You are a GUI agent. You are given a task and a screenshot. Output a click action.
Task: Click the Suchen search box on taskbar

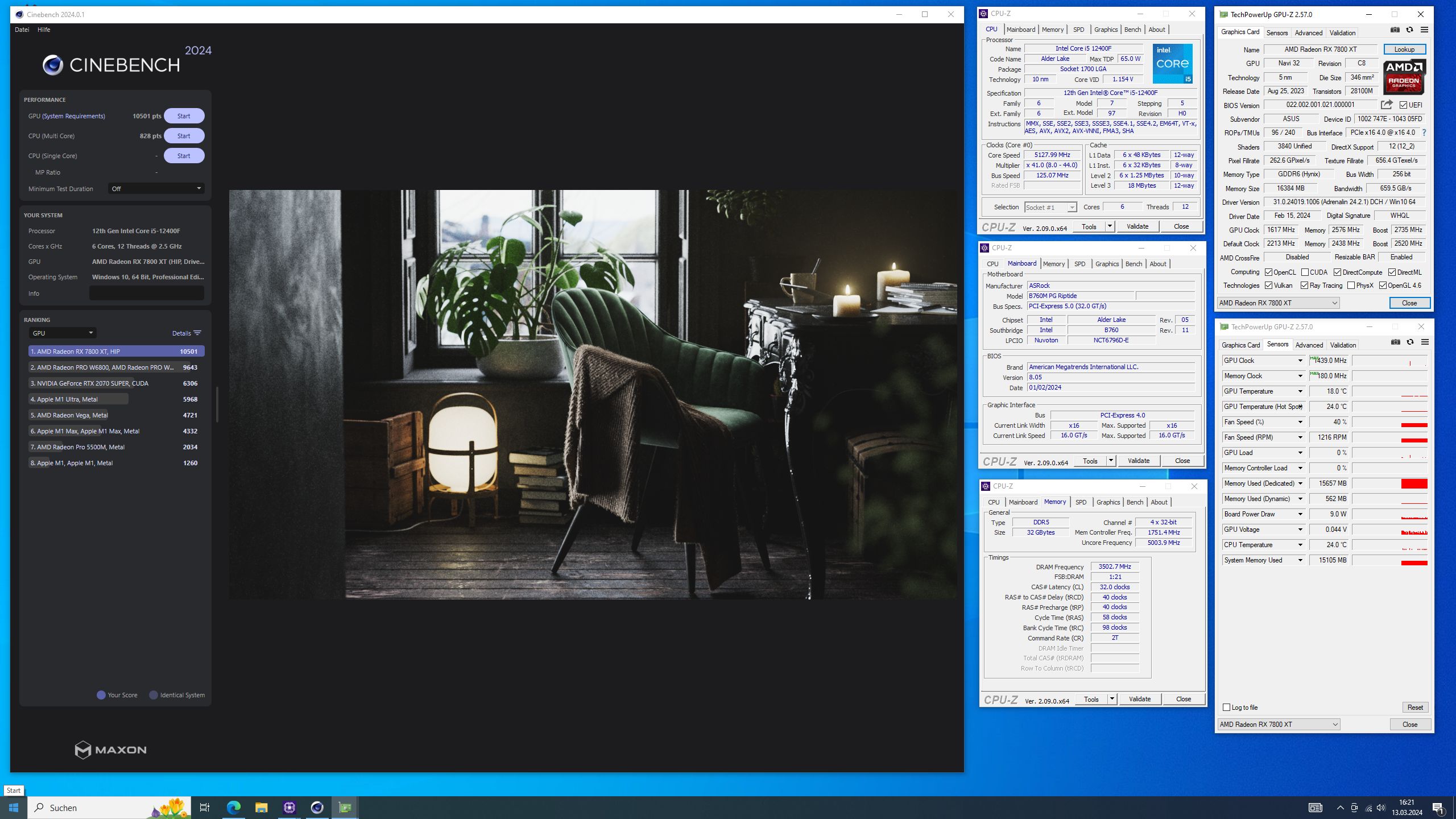[110, 808]
